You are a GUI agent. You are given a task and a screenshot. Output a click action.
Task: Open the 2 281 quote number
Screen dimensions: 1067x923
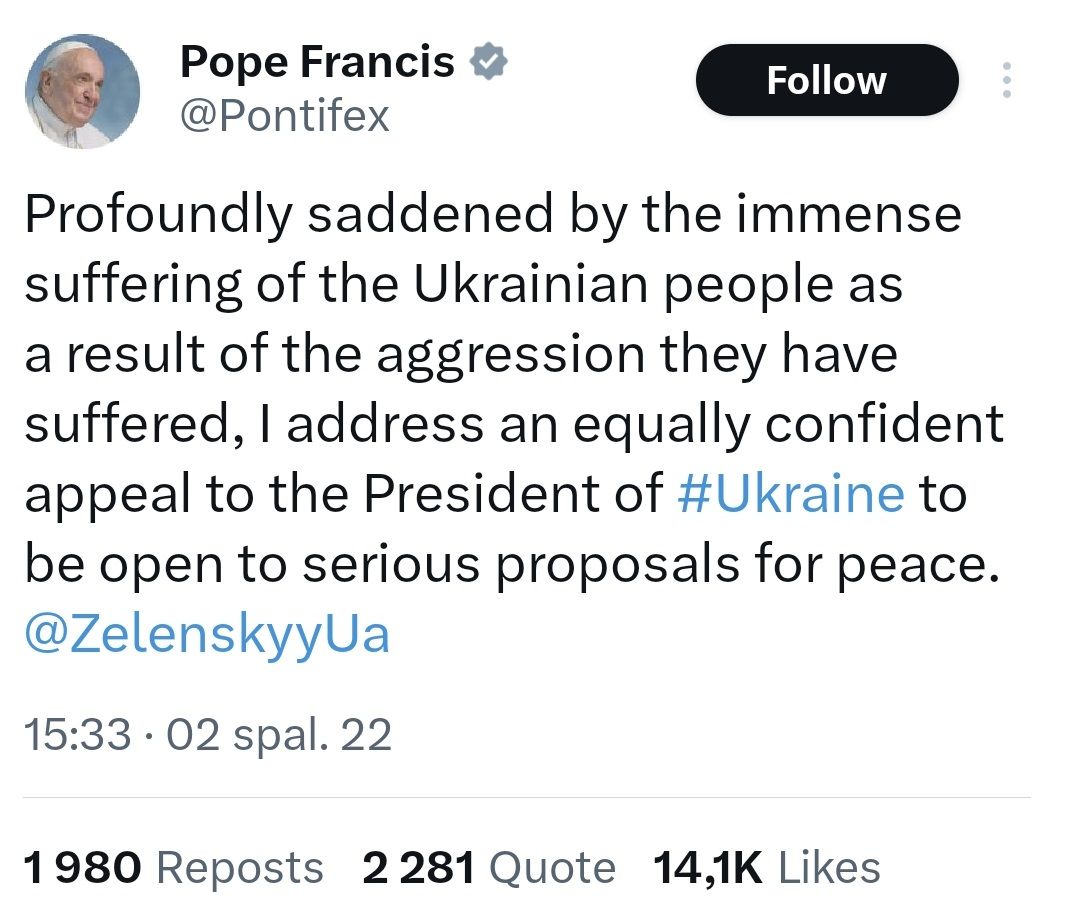click(x=418, y=868)
